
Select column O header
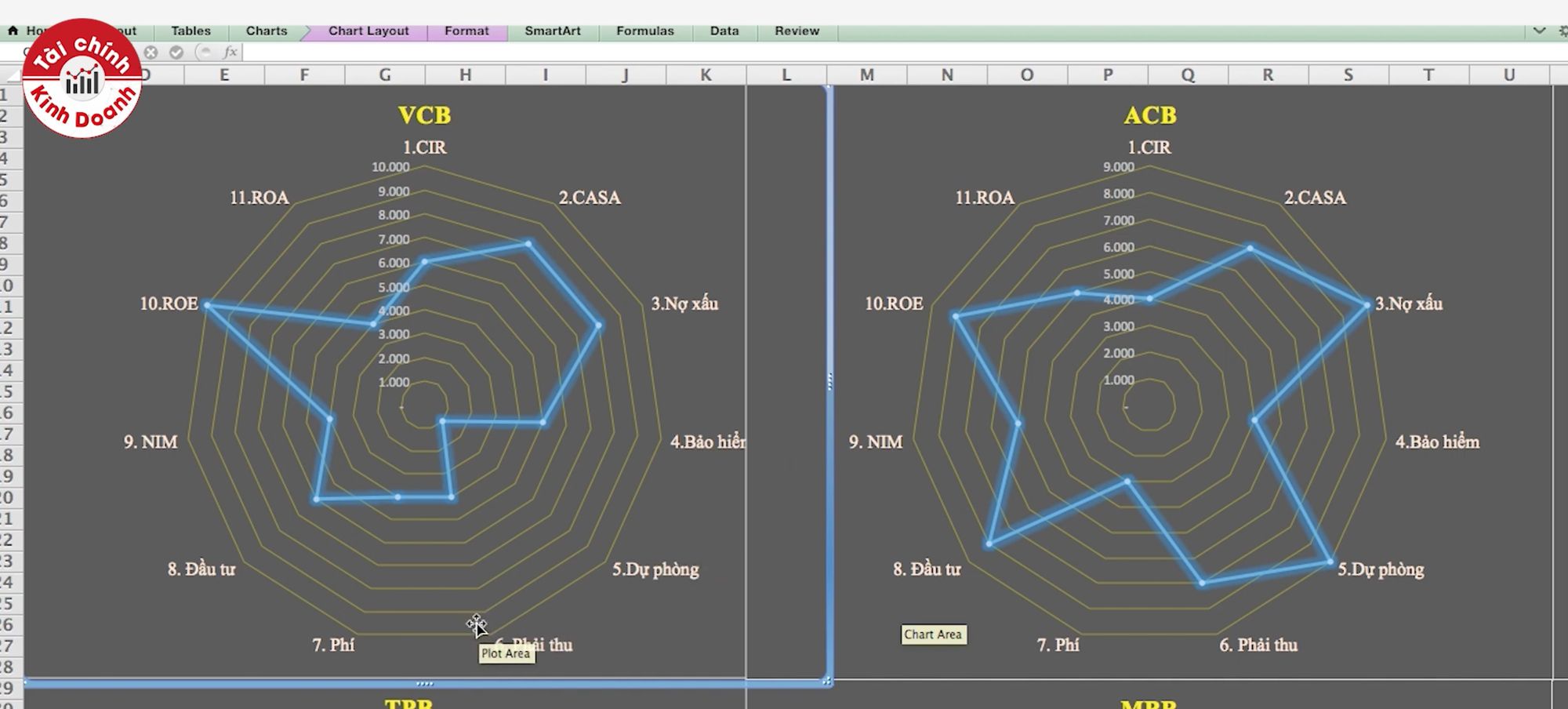coord(1027,75)
